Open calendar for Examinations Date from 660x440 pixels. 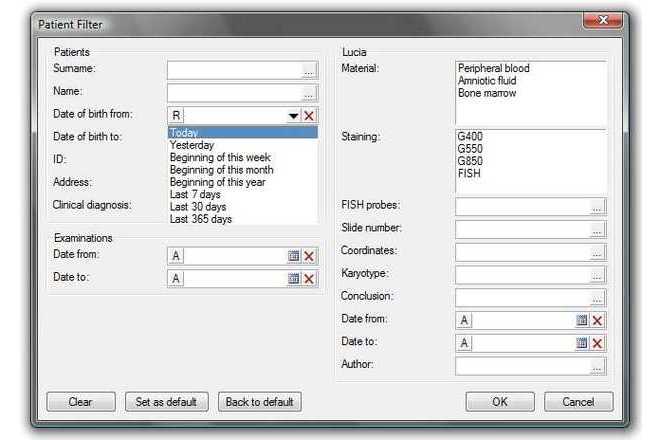point(294,256)
